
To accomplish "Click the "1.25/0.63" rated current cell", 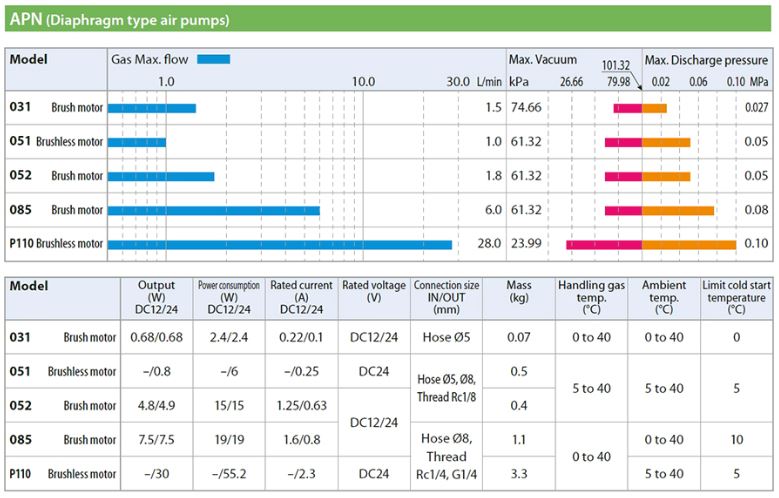I will [301, 406].
